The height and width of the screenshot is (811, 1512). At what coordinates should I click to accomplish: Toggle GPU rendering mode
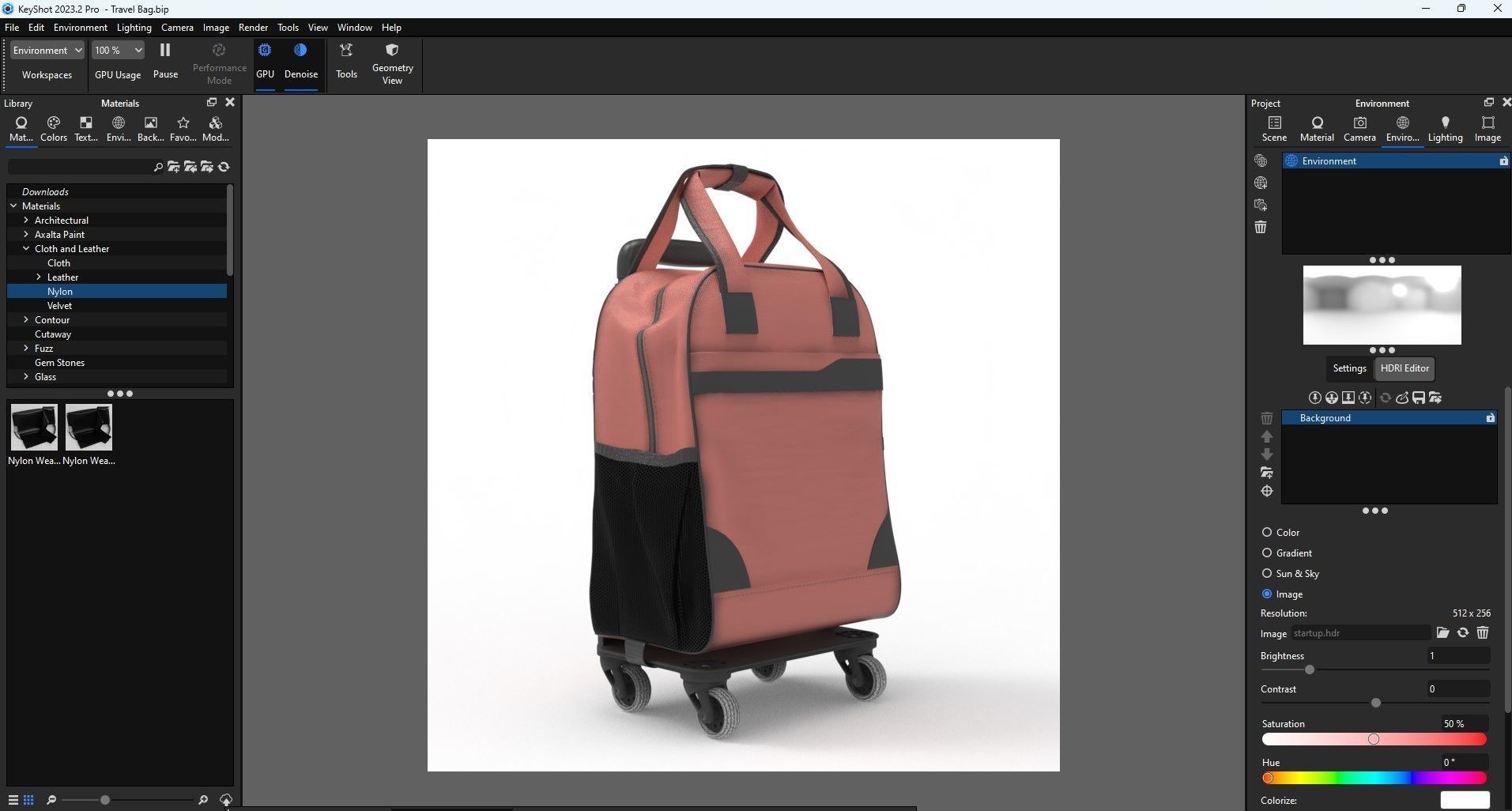[x=265, y=62]
